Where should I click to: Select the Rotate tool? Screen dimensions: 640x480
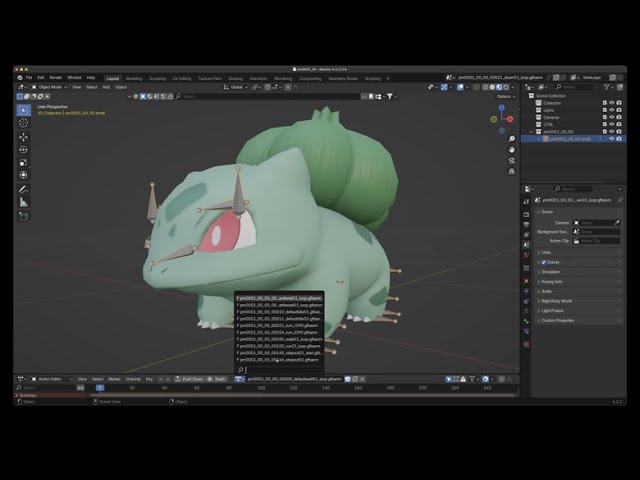tap(23, 150)
